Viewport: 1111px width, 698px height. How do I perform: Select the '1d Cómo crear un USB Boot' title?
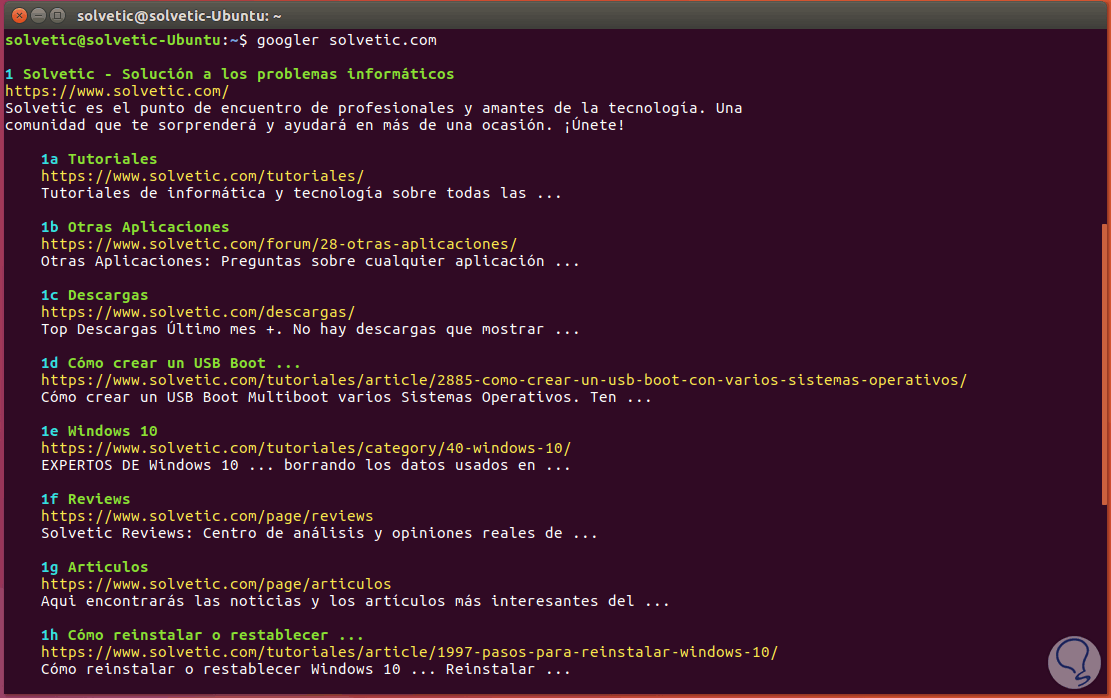click(171, 363)
